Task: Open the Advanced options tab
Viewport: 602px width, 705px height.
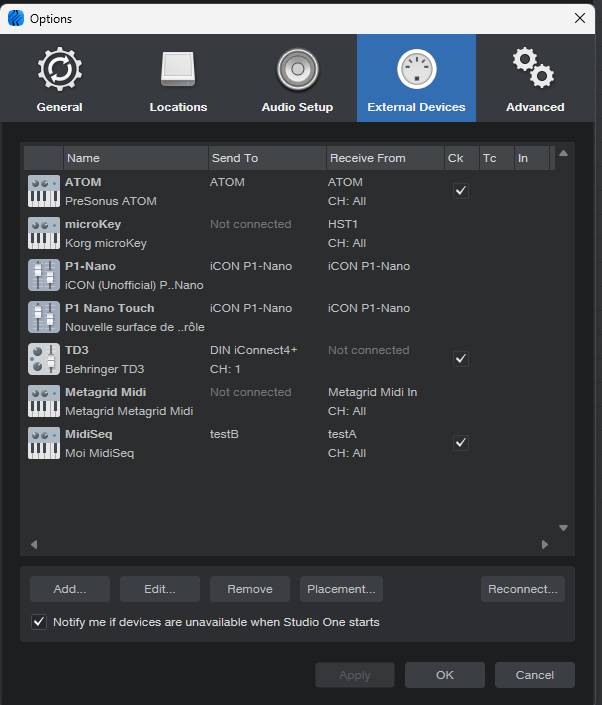Action: pyautogui.click(x=534, y=78)
